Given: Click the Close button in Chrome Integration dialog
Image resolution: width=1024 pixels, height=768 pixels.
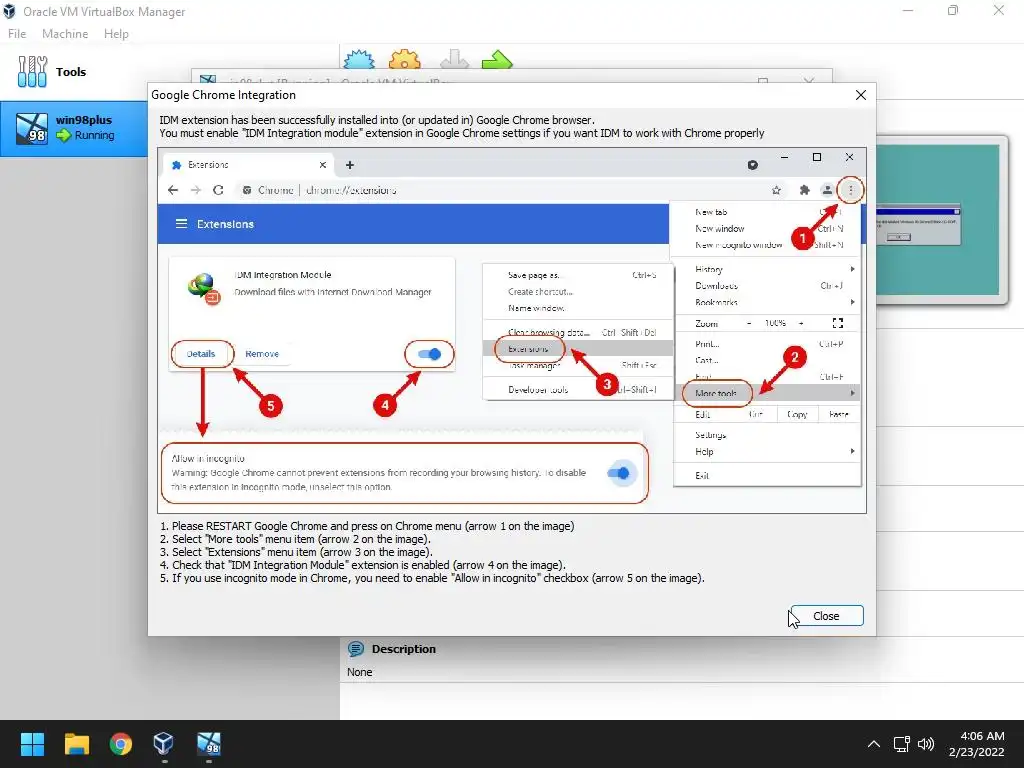Looking at the screenshot, I should tap(826, 616).
